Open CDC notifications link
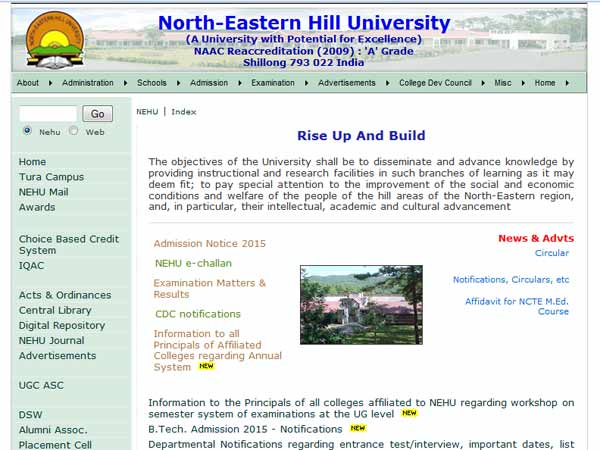 (x=198, y=314)
